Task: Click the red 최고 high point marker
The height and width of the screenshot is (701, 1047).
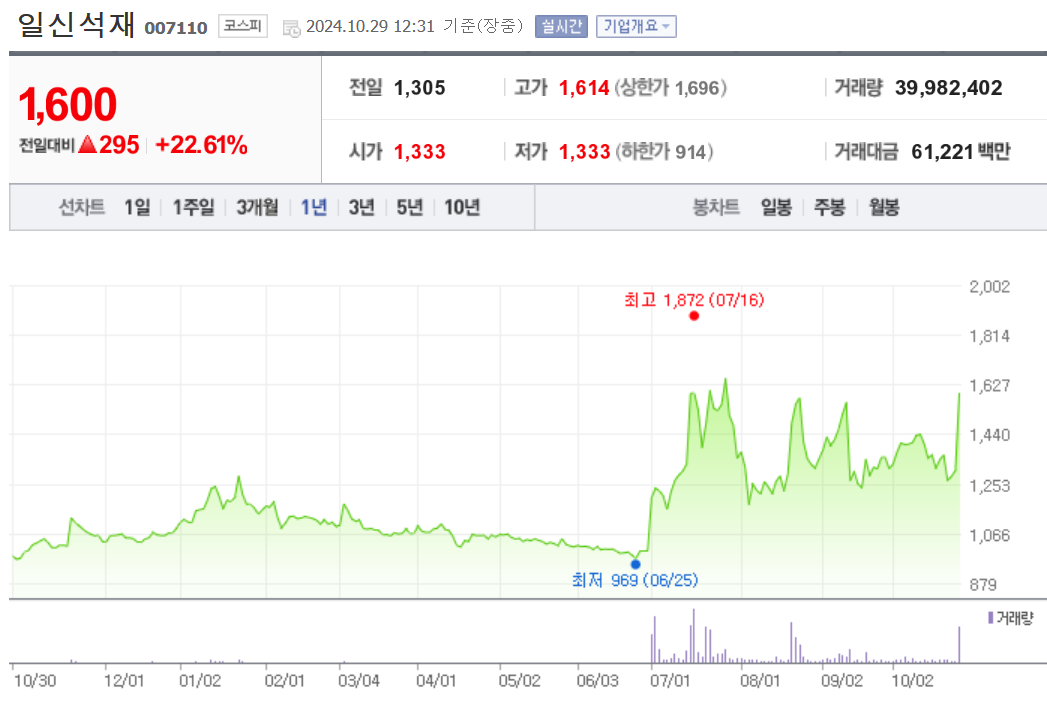Action: 694,316
